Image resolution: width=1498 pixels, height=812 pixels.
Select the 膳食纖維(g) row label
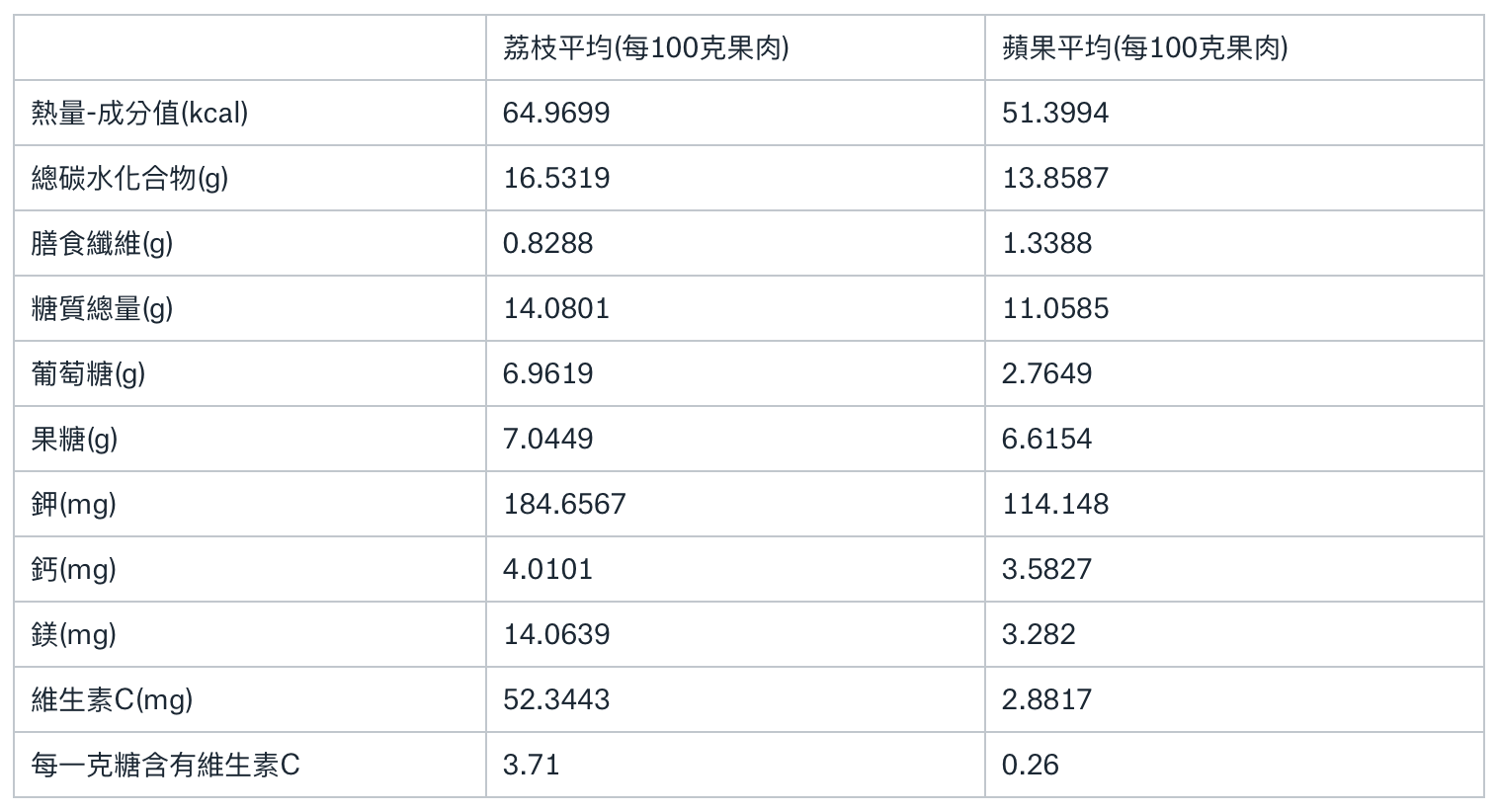pyautogui.click(x=102, y=243)
